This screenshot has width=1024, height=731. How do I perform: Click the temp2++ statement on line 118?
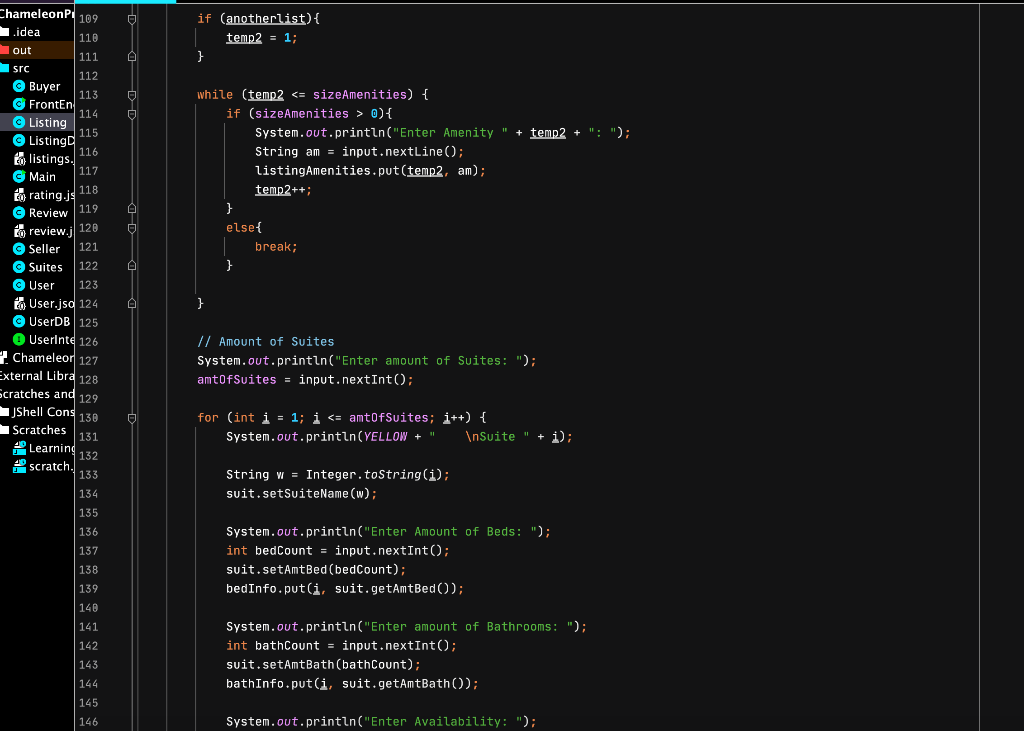click(x=283, y=189)
